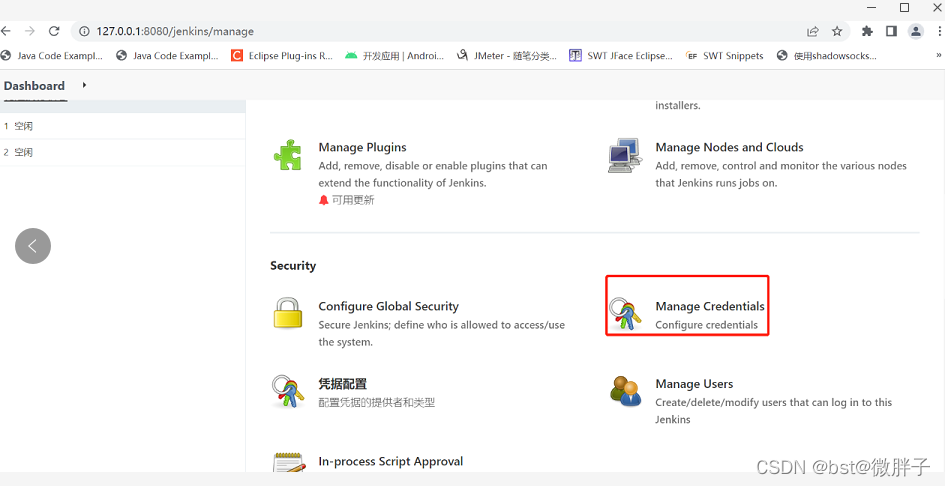945x486 pixels.
Task: Click the In-process Script Approval notepad icon
Action: coord(287,463)
